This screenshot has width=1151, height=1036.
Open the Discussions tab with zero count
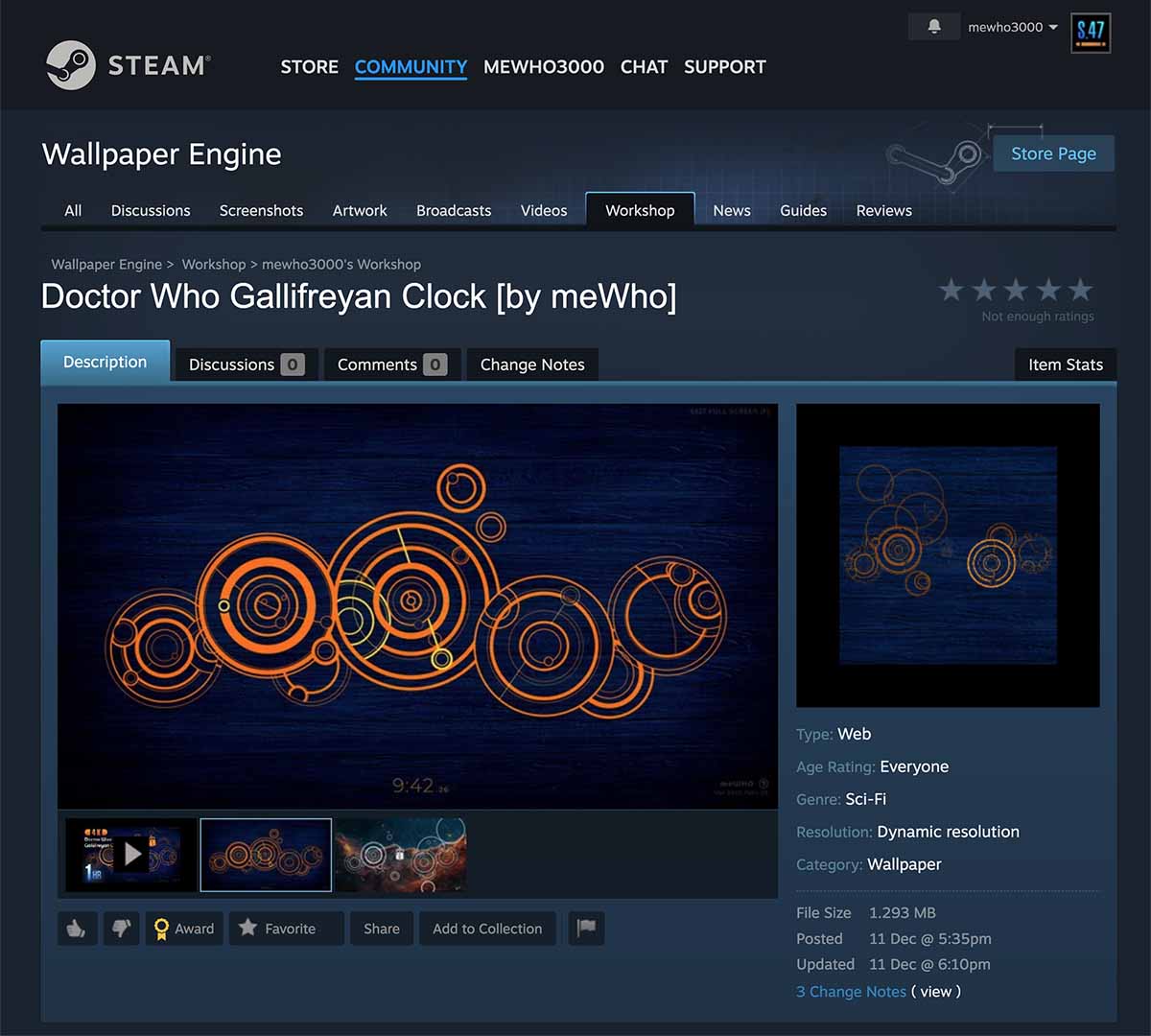pyautogui.click(x=245, y=365)
